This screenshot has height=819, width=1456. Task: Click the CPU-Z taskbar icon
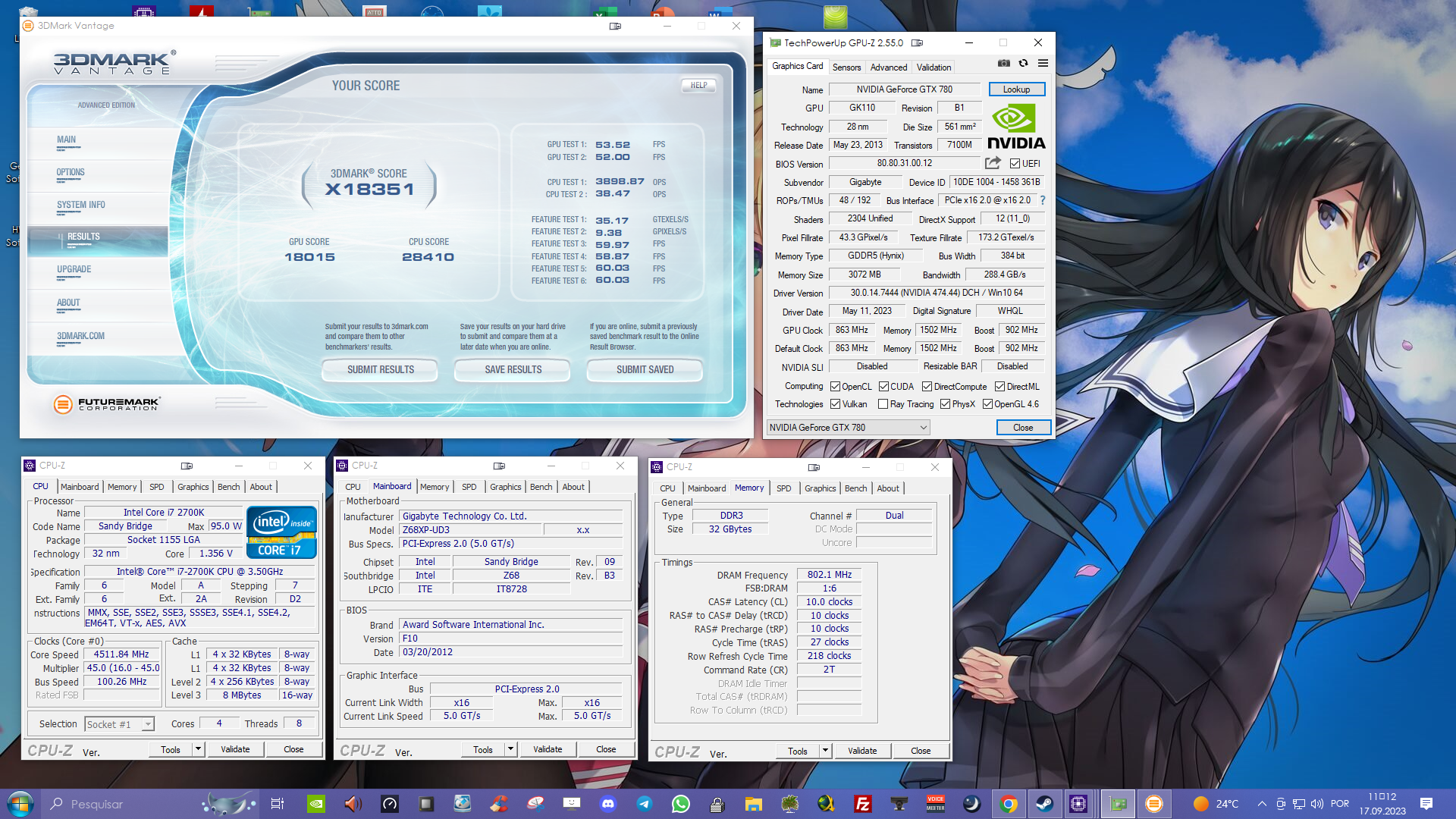(x=1078, y=804)
